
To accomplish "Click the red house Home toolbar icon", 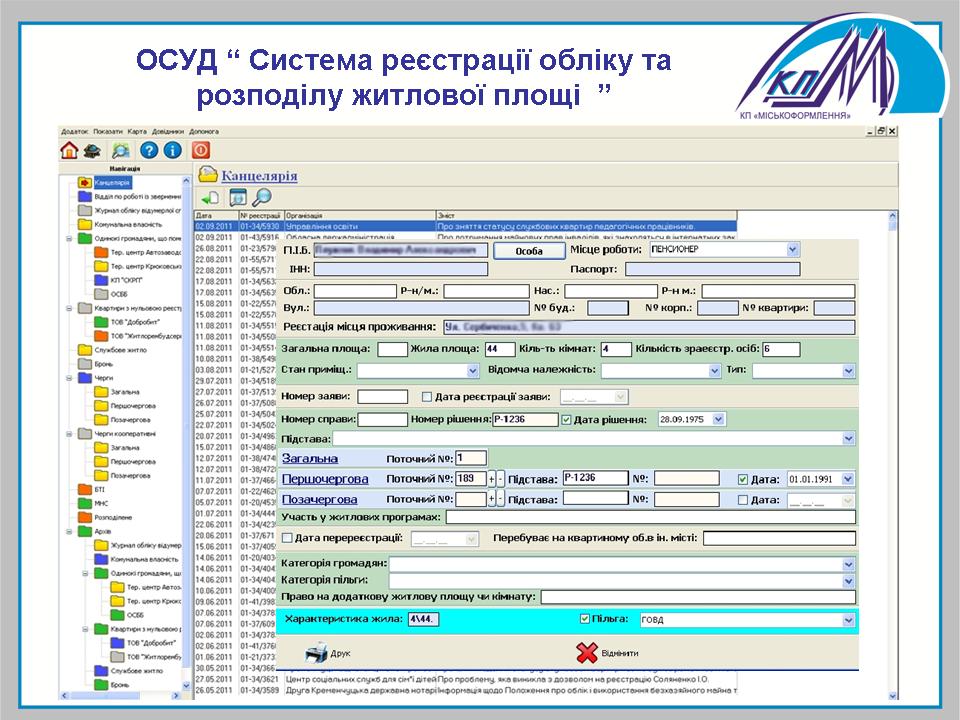I will coord(69,150).
